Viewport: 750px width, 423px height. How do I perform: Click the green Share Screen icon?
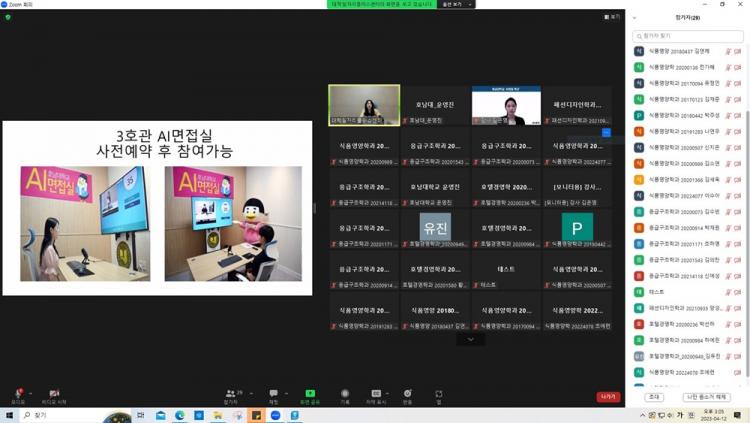tap(310, 394)
